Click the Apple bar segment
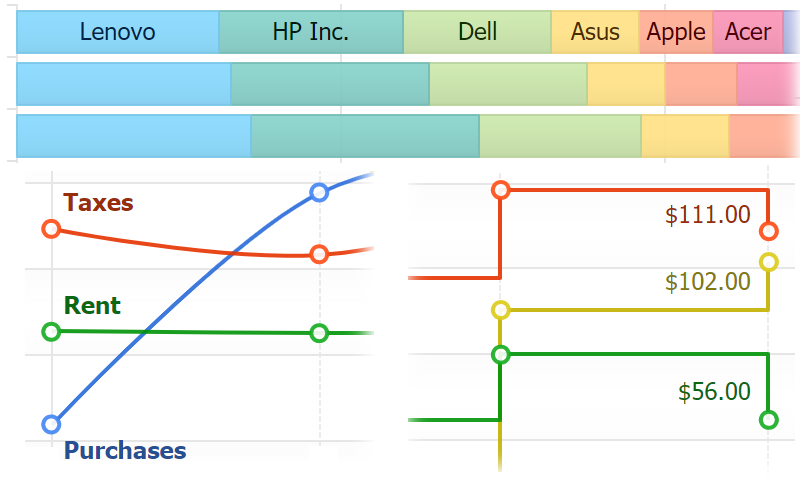Viewport: 800px width, 494px height. tap(676, 32)
